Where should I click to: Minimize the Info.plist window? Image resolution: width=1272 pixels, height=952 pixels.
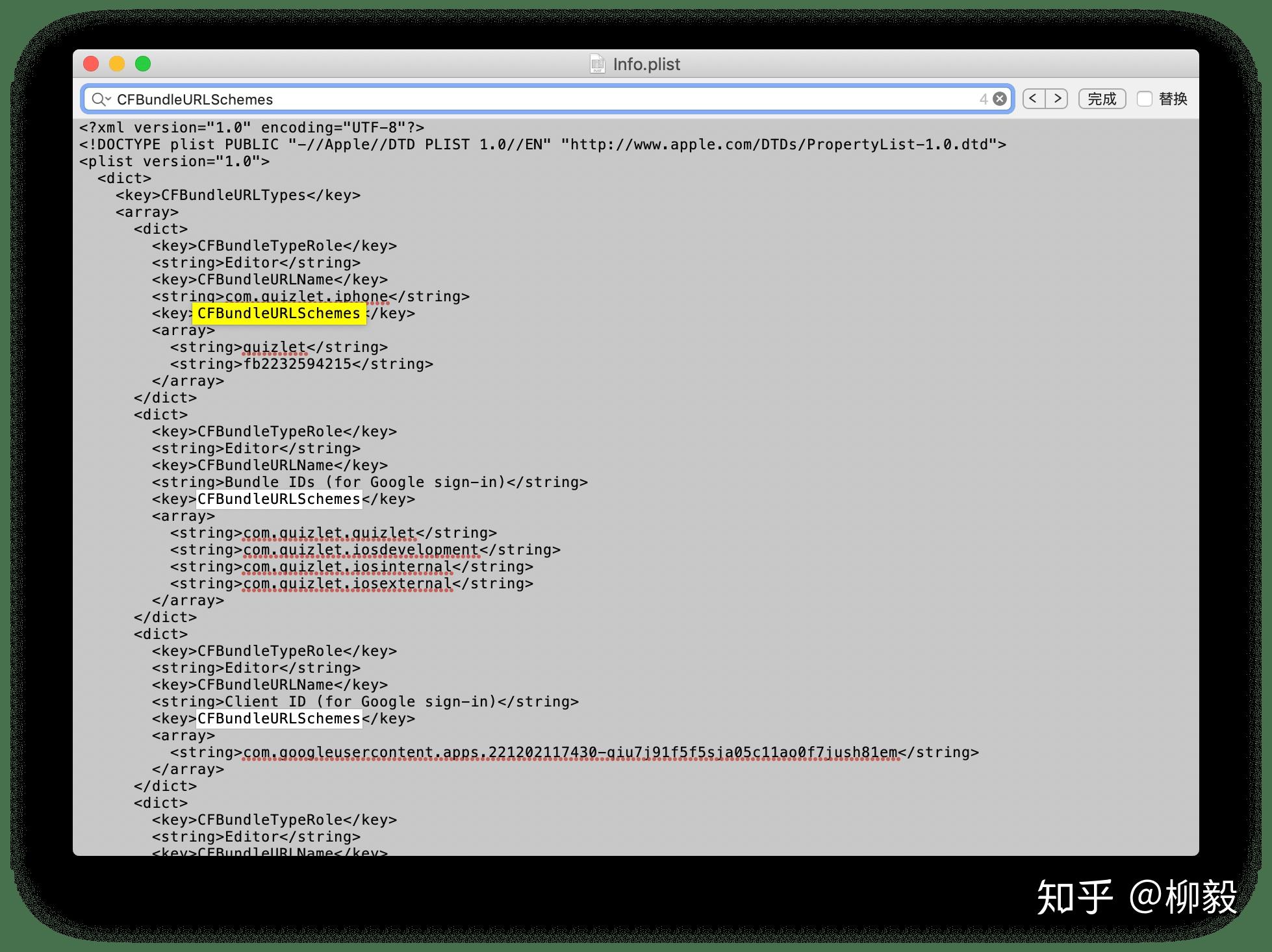click(118, 64)
